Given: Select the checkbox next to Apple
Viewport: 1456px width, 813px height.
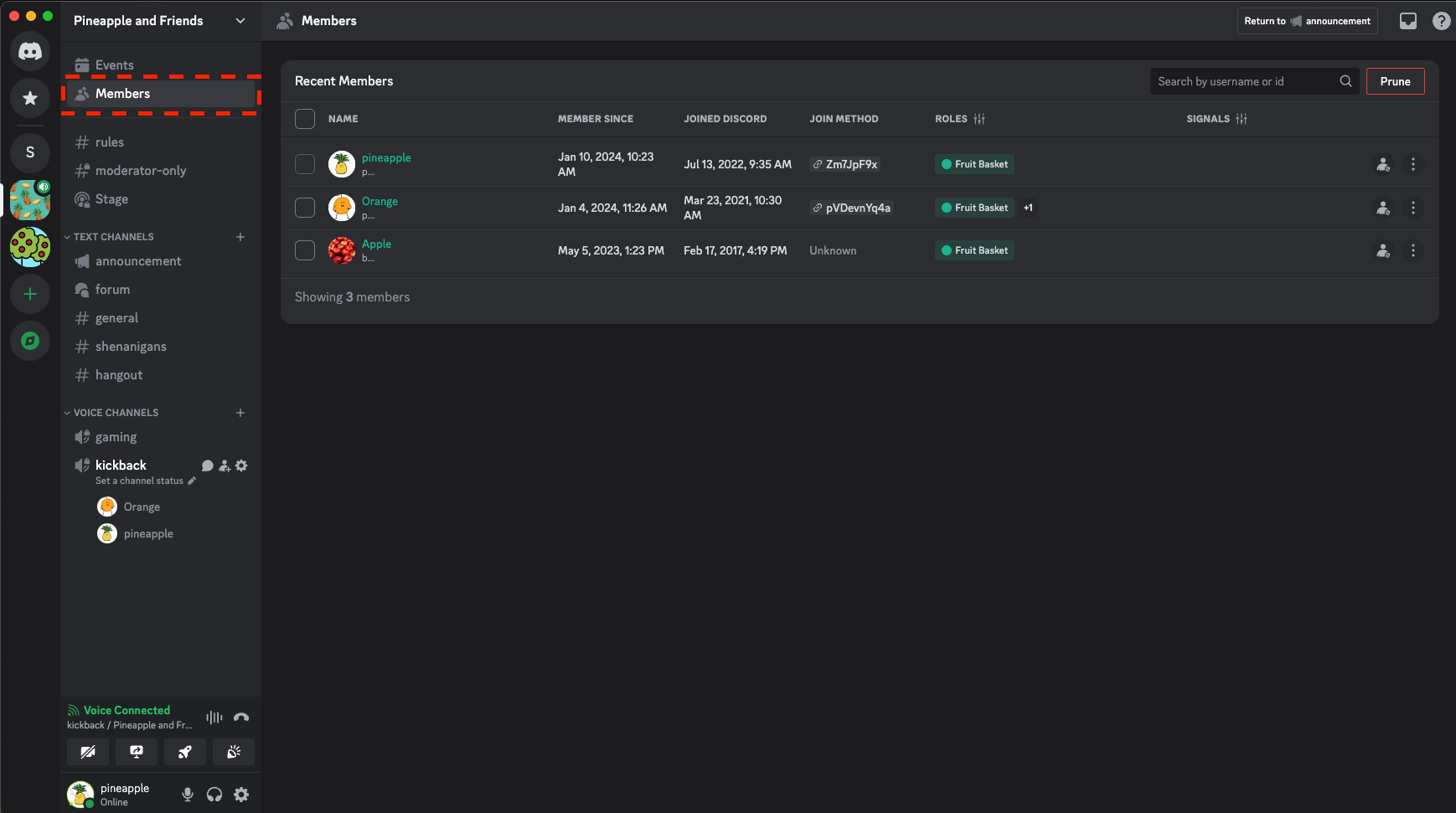Looking at the screenshot, I should [x=305, y=250].
